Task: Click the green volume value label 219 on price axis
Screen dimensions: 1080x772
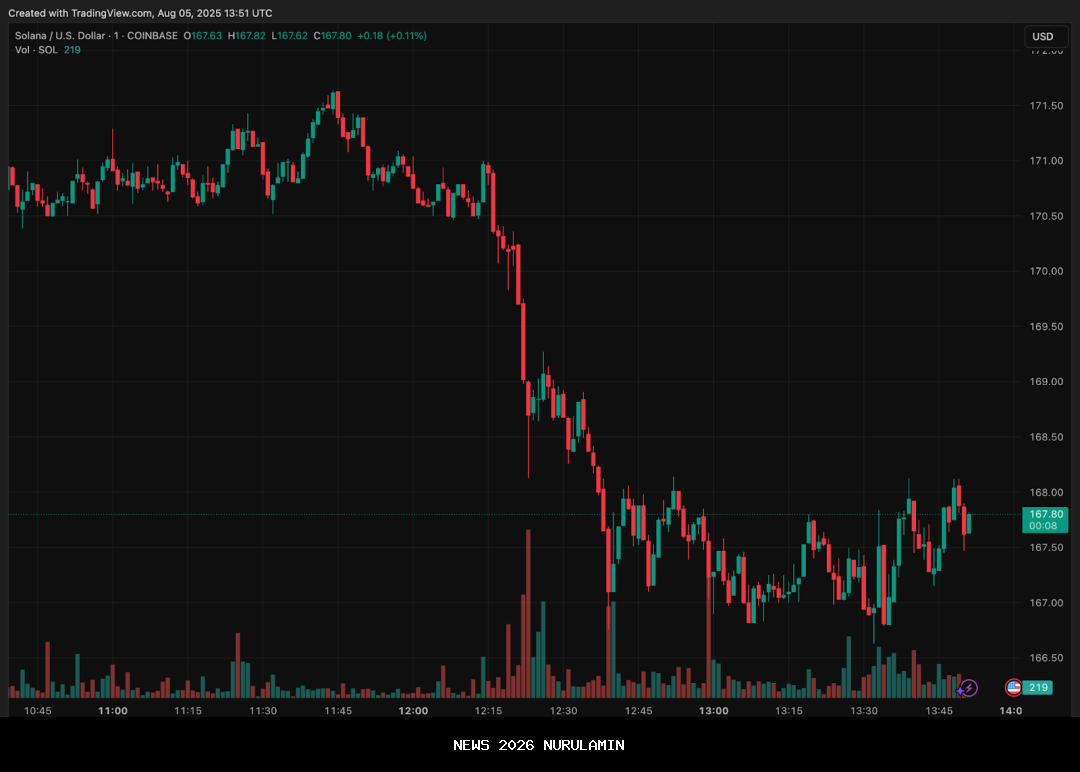Action: [x=1039, y=688]
